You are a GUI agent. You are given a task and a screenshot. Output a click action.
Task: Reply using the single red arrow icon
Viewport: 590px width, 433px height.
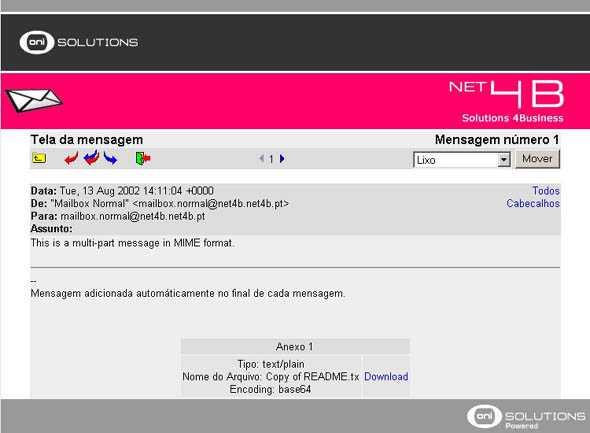pyautogui.click(x=71, y=158)
